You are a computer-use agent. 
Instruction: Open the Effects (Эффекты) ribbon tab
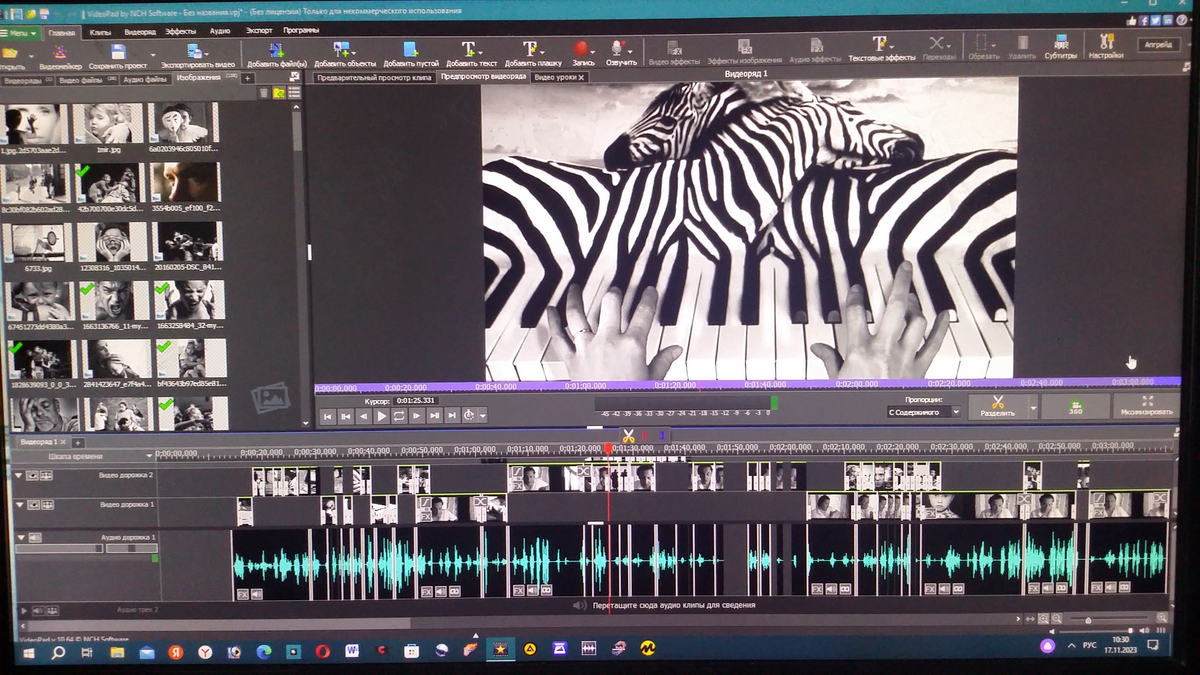tap(180, 32)
